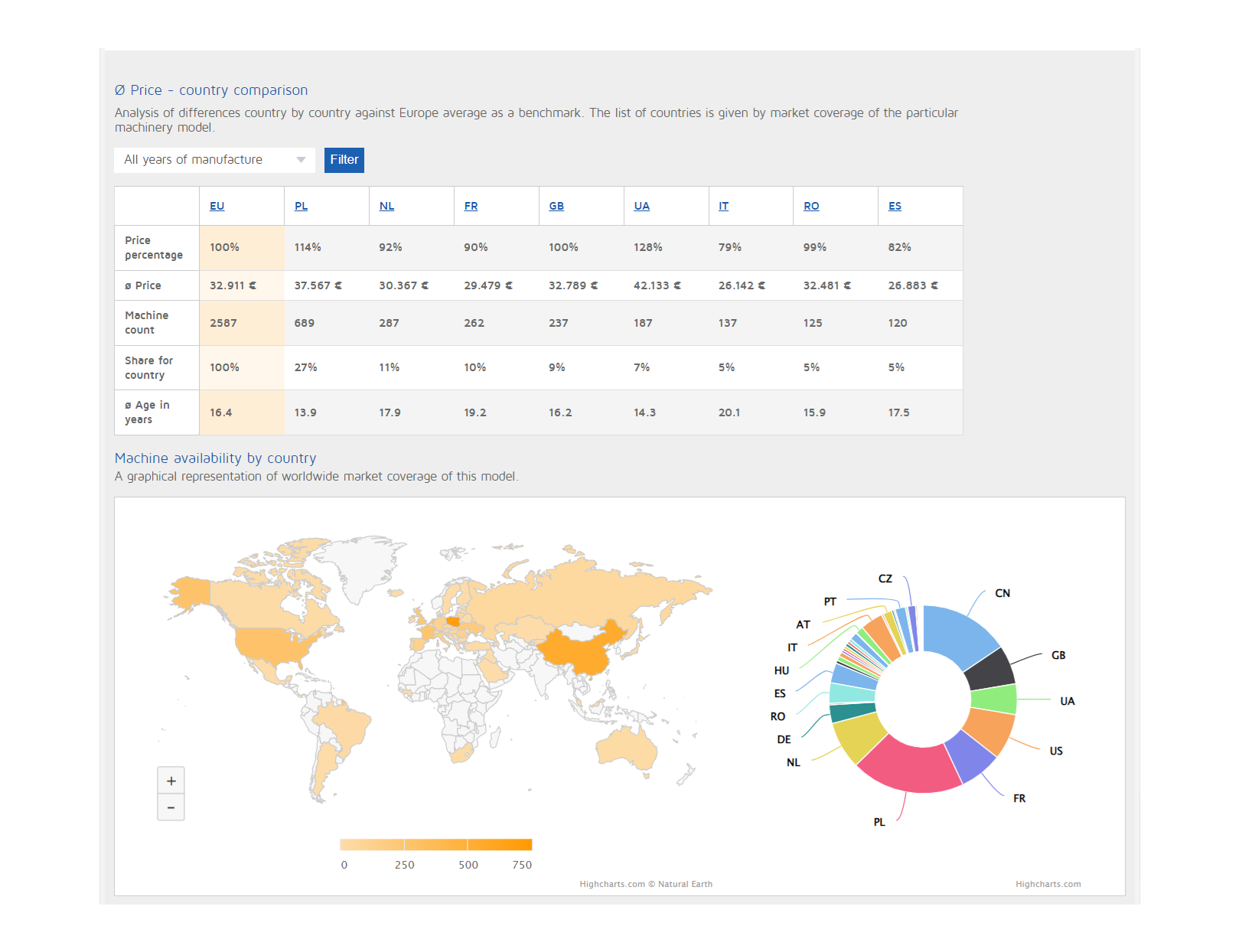Open the UA column link
Screen dimensions: 1242x952
tap(642, 206)
